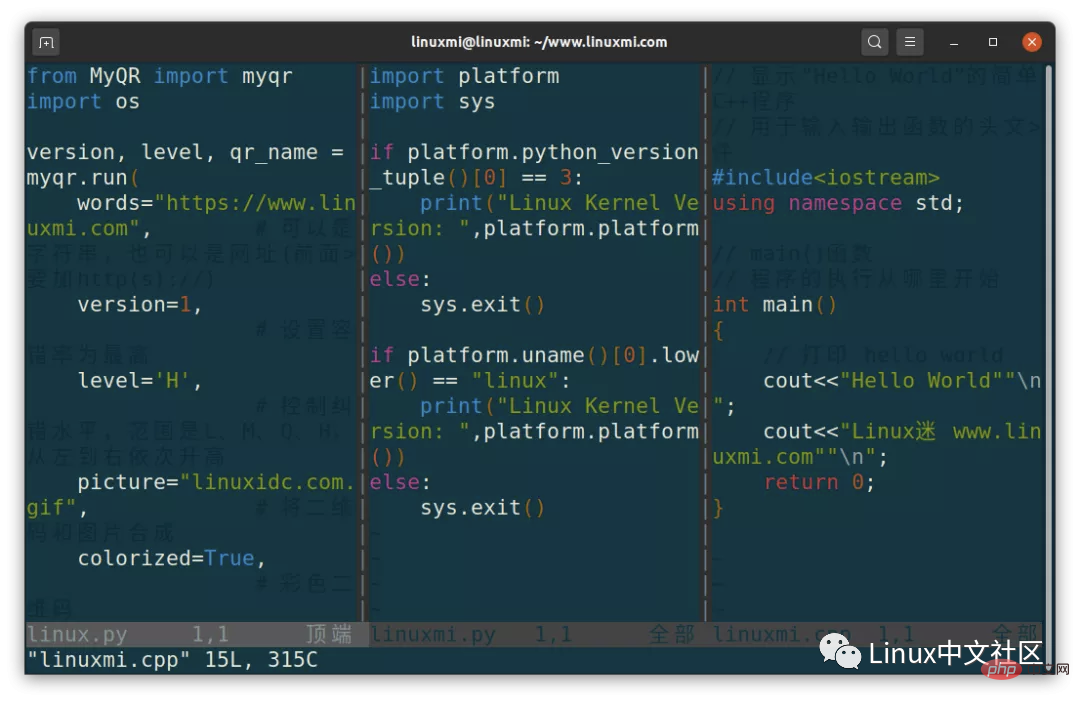Minimize the terminal window
Viewport: 1080px width, 702px height.
[954, 42]
